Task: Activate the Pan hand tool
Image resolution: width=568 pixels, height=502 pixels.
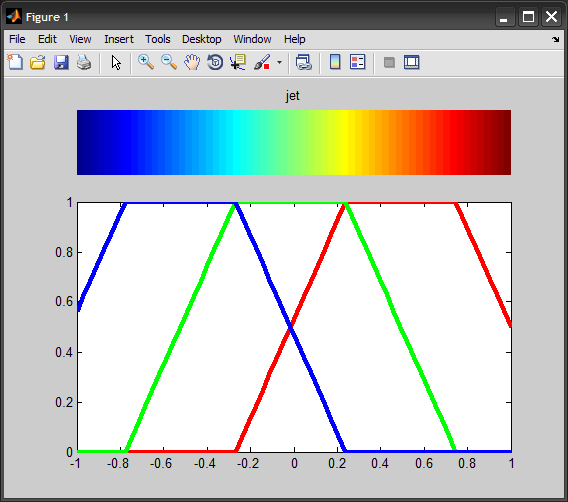Action: click(192, 62)
